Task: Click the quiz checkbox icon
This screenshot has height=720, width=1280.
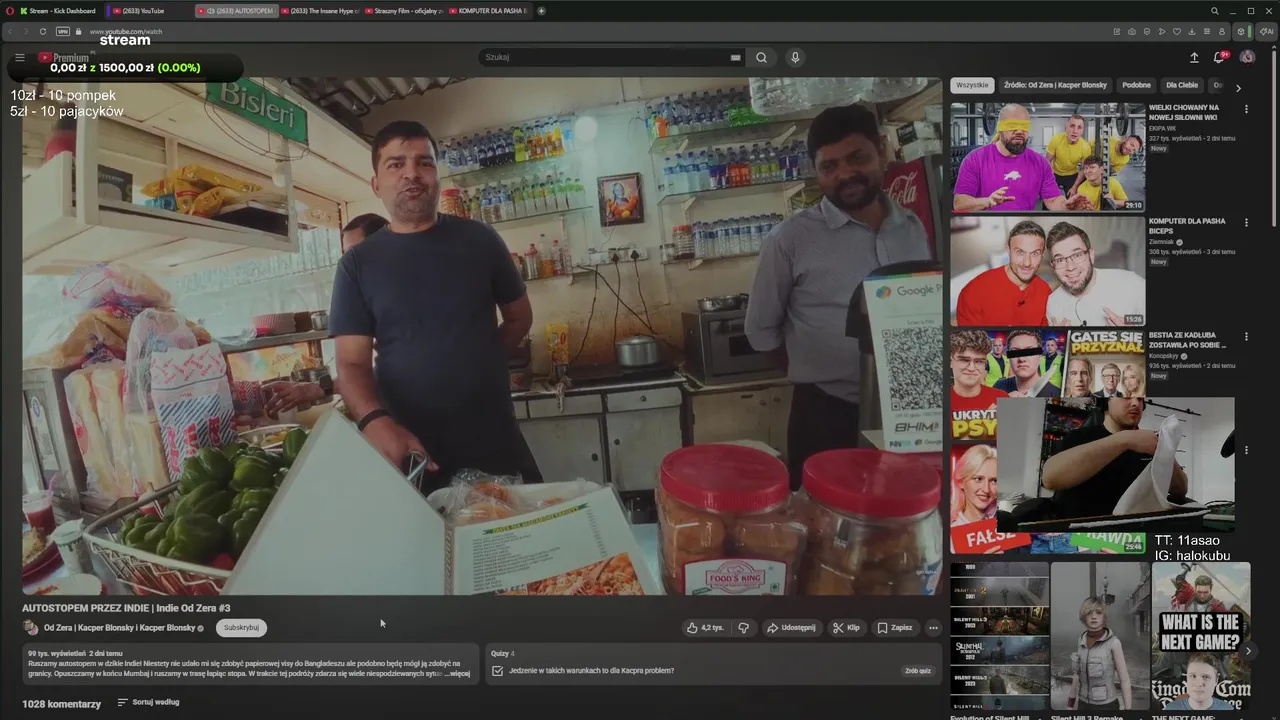Action: pos(498,671)
